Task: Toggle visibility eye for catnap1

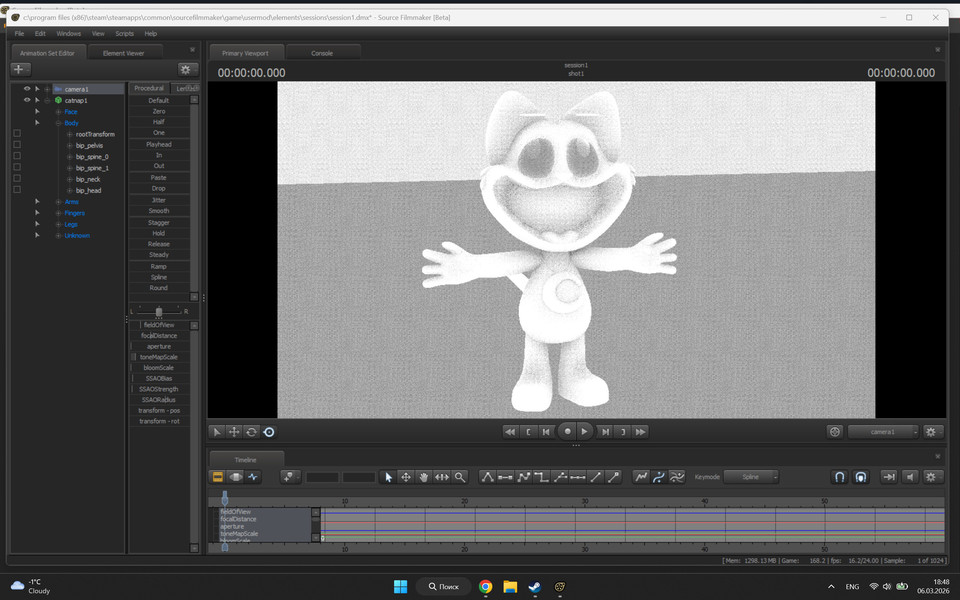Action: click(27, 100)
